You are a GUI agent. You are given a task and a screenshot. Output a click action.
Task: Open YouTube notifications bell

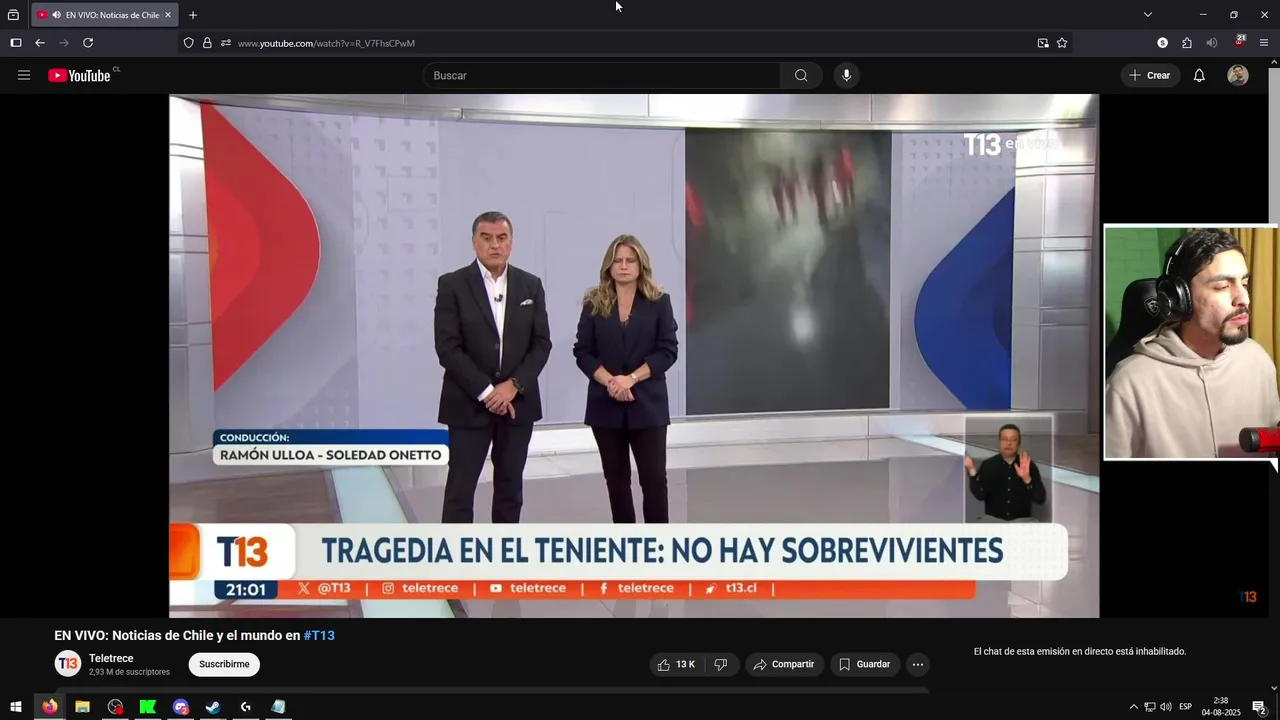[x=1199, y=75]
